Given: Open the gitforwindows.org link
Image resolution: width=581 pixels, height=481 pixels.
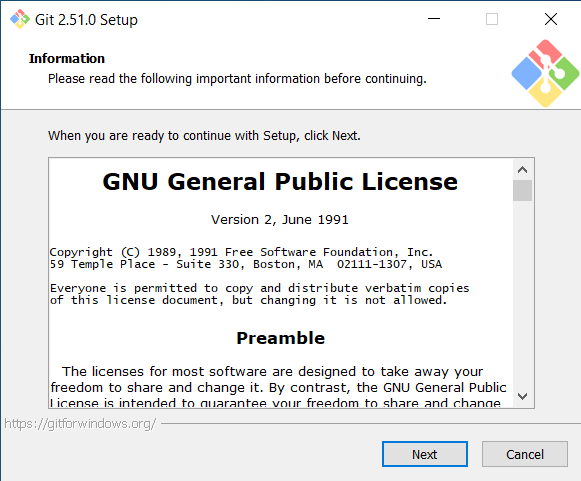Looking at the screenshot, I should click(80, 424).
